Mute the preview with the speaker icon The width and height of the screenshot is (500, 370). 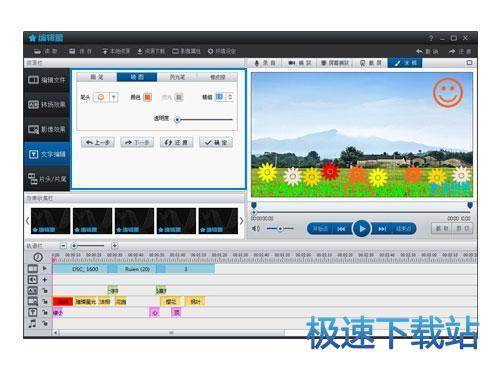point(256,229)
